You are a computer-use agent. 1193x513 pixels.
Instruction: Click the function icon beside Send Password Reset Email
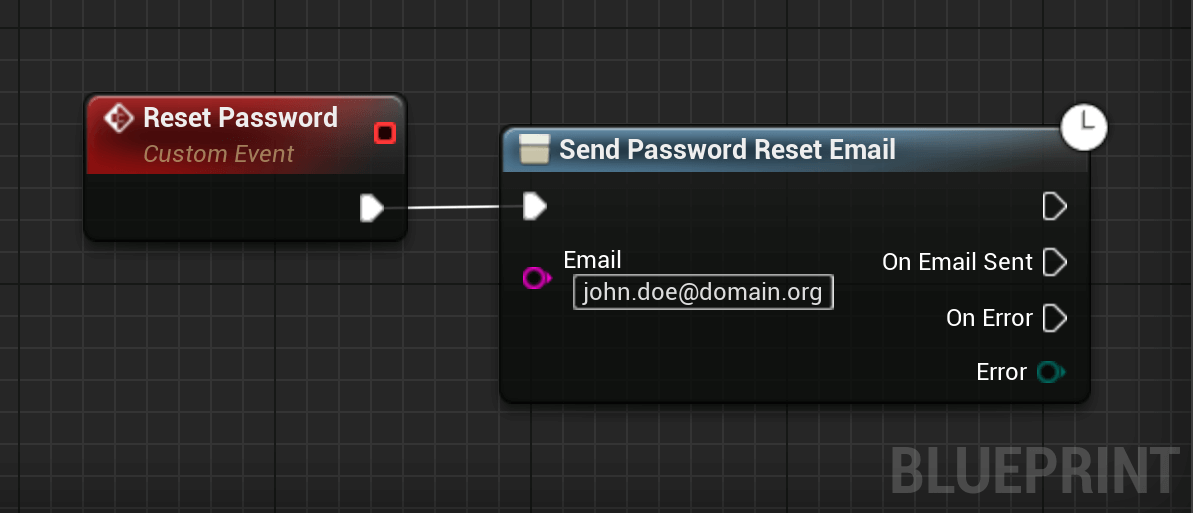(534, 149)
